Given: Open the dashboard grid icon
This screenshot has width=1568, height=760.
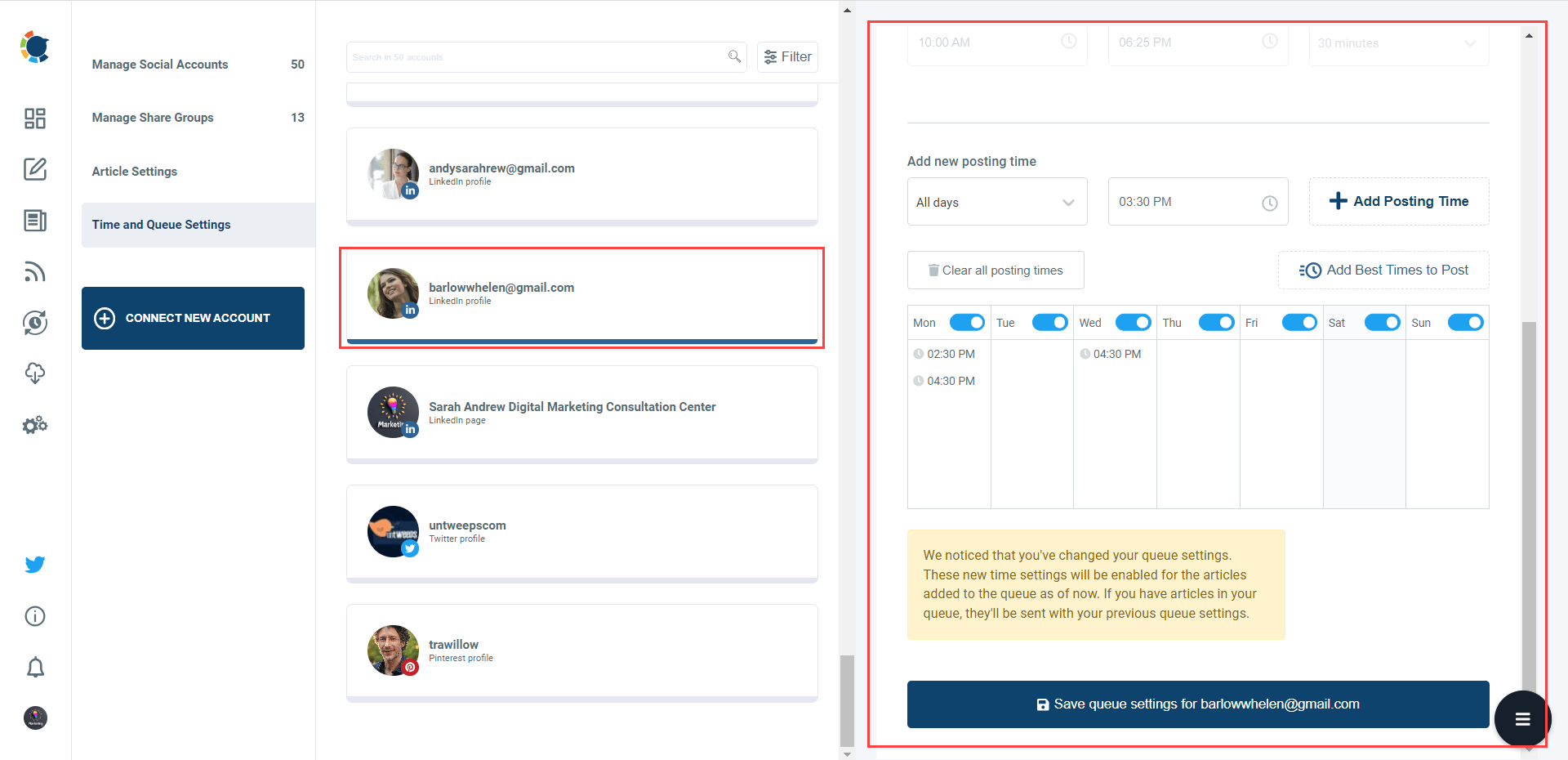Looking at the screenshot, I should pos(34,118).
